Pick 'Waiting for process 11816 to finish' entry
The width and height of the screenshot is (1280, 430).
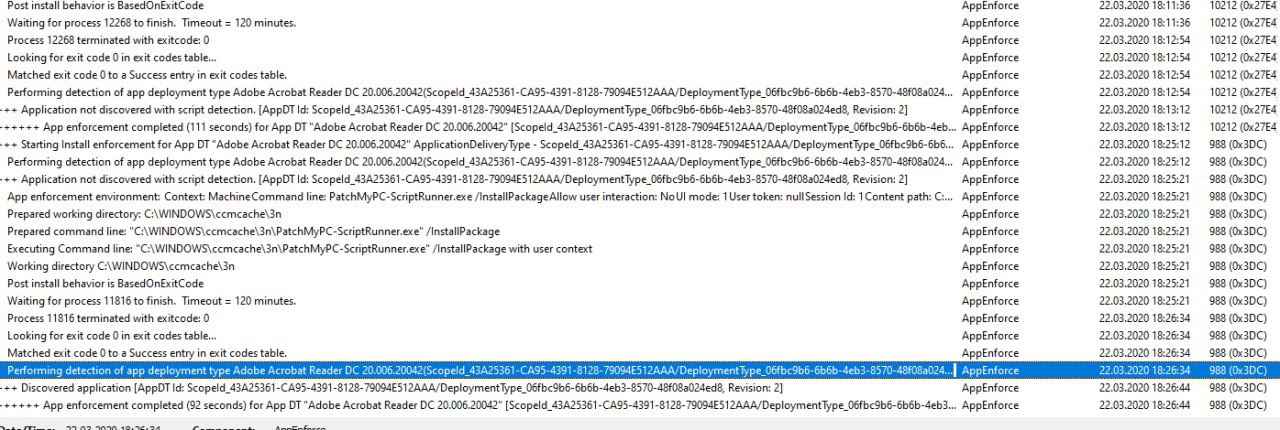tap(640, 300)
